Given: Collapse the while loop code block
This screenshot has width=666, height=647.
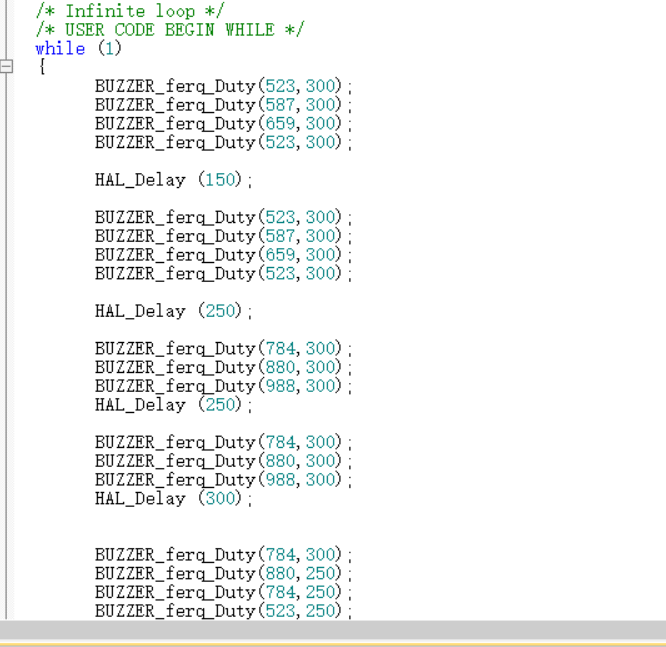Looking at the screenshot, I should point(7,67).
